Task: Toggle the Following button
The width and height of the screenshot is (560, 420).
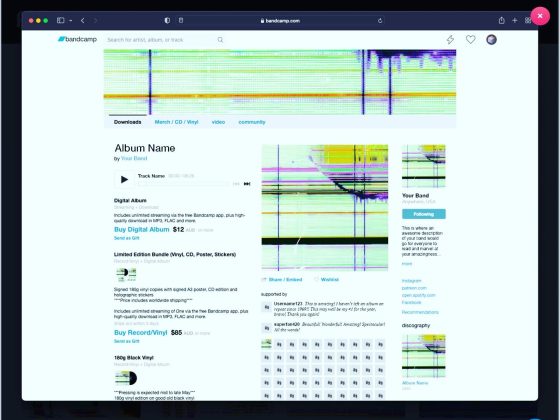Action: click(424, 214)
